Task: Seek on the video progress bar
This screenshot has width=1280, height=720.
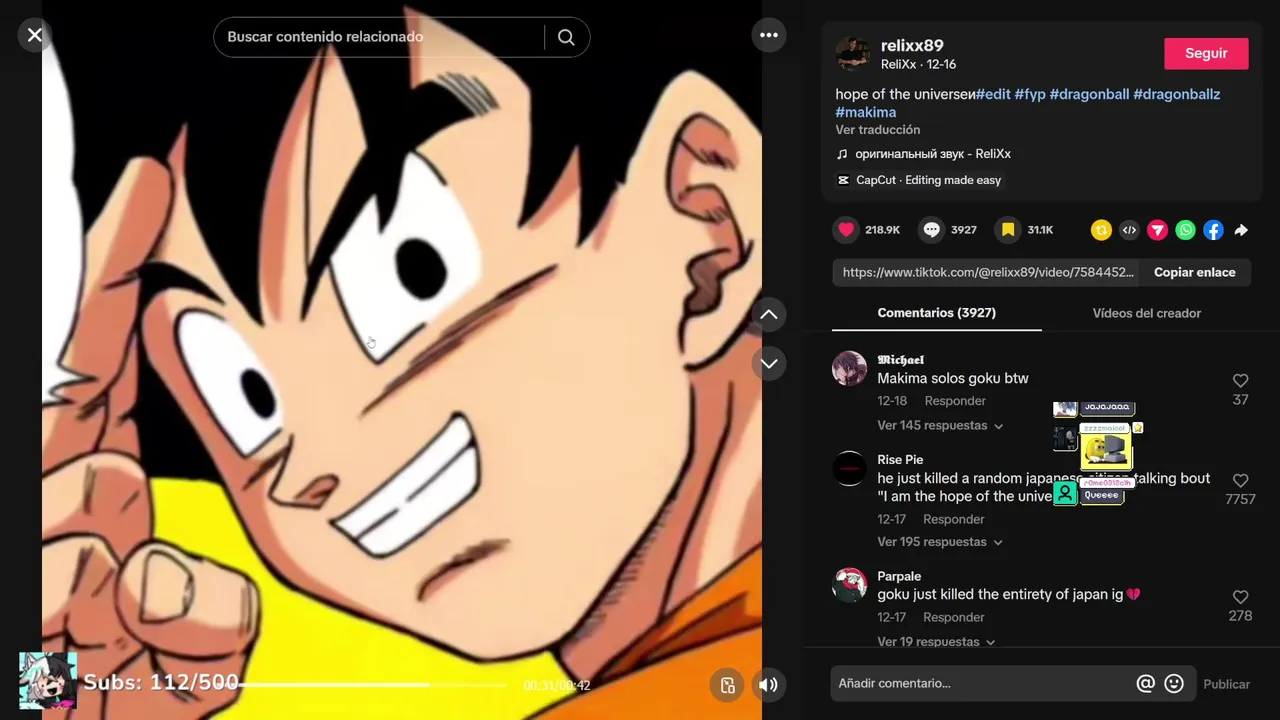Action: pyautogui.click(x=372, y=685)
